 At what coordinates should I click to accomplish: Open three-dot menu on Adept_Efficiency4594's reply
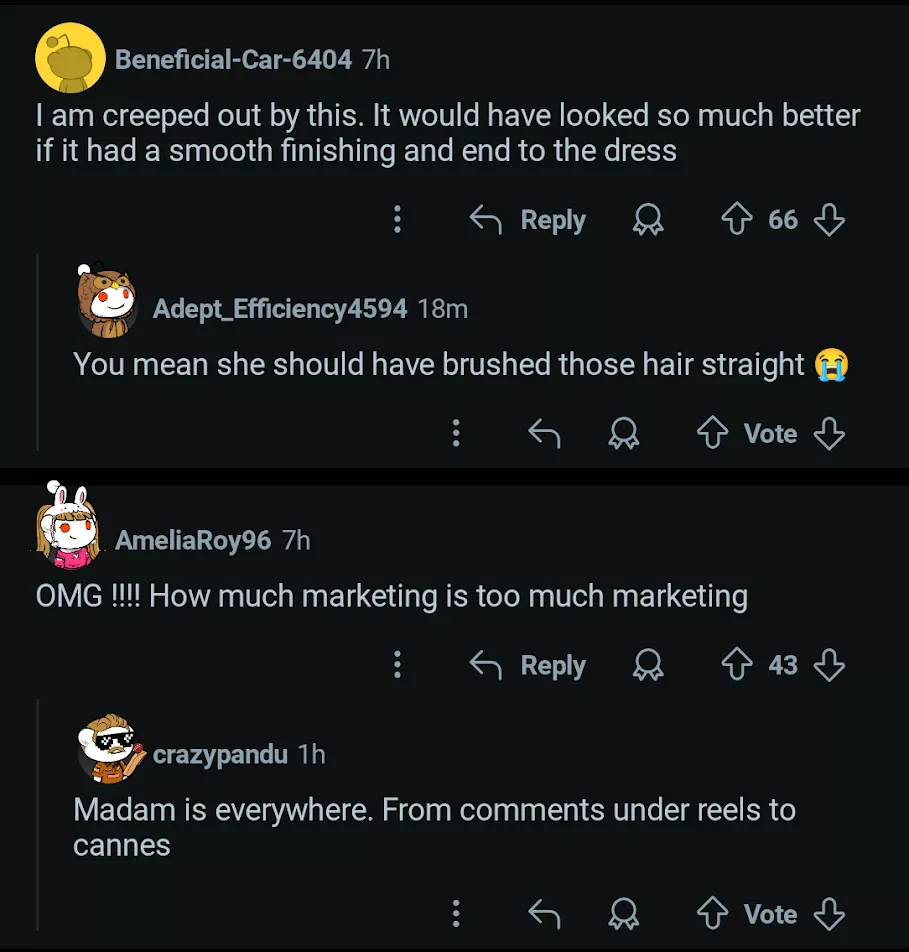click(456, 434)
